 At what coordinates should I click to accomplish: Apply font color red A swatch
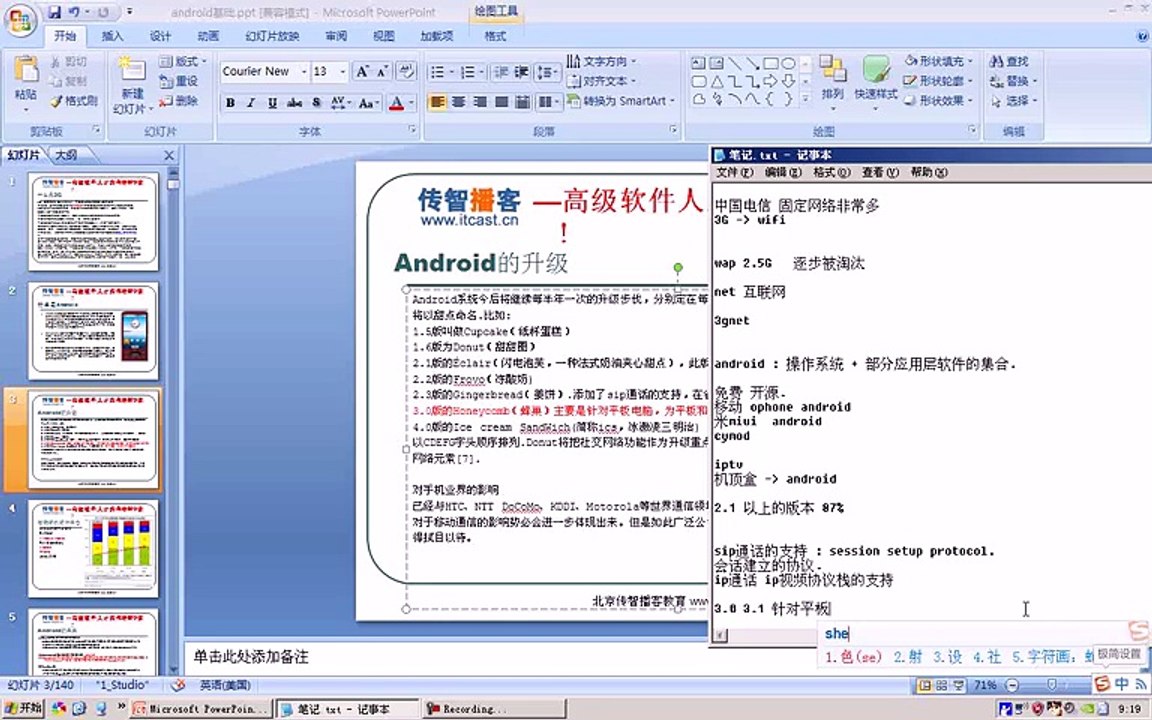(396, 103)
